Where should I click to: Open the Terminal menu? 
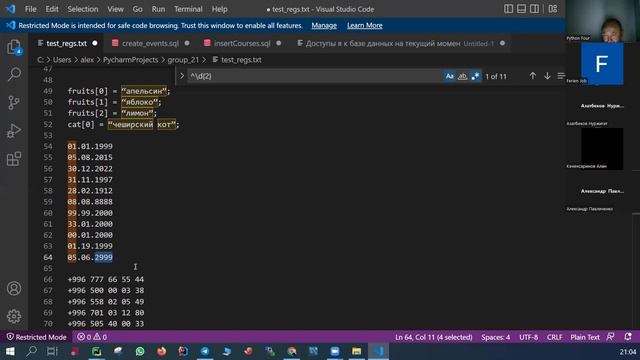188,9
